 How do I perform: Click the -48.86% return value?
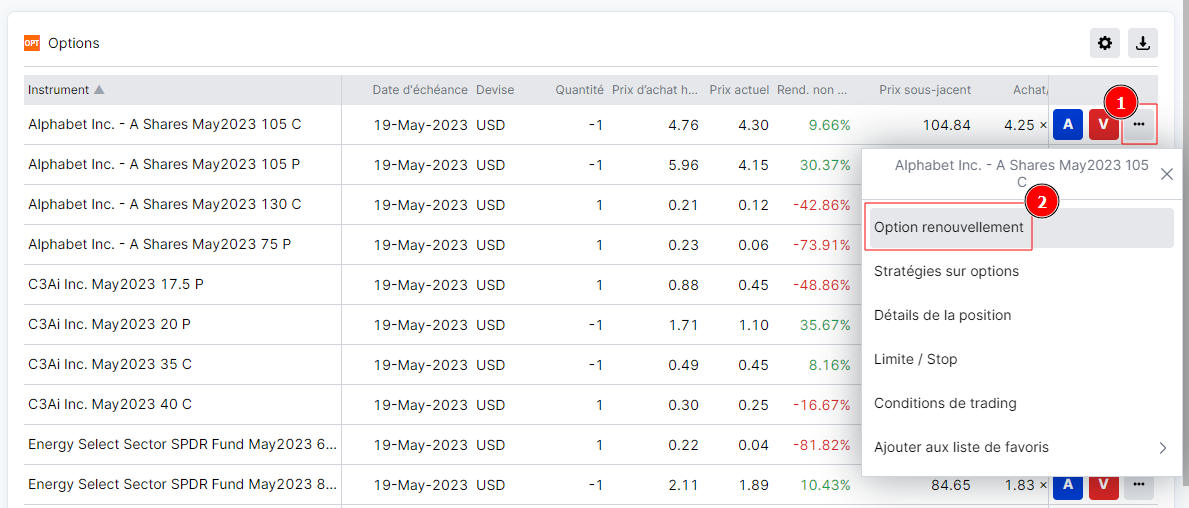tap(821, 286)
